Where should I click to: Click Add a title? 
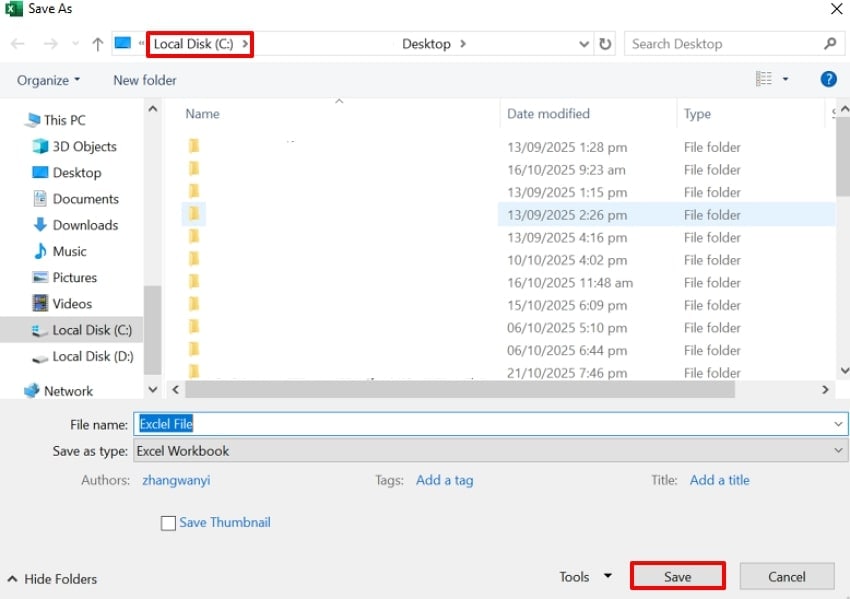coord(719,480)
